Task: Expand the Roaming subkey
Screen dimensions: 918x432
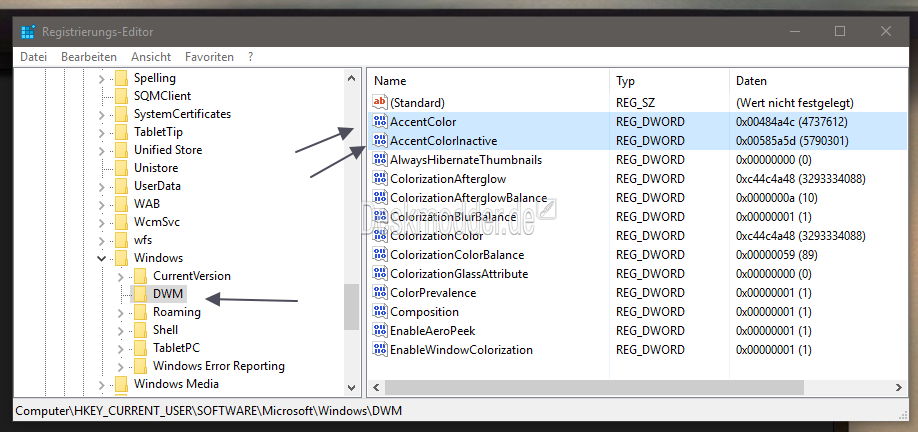Action: tap(121, 313)
